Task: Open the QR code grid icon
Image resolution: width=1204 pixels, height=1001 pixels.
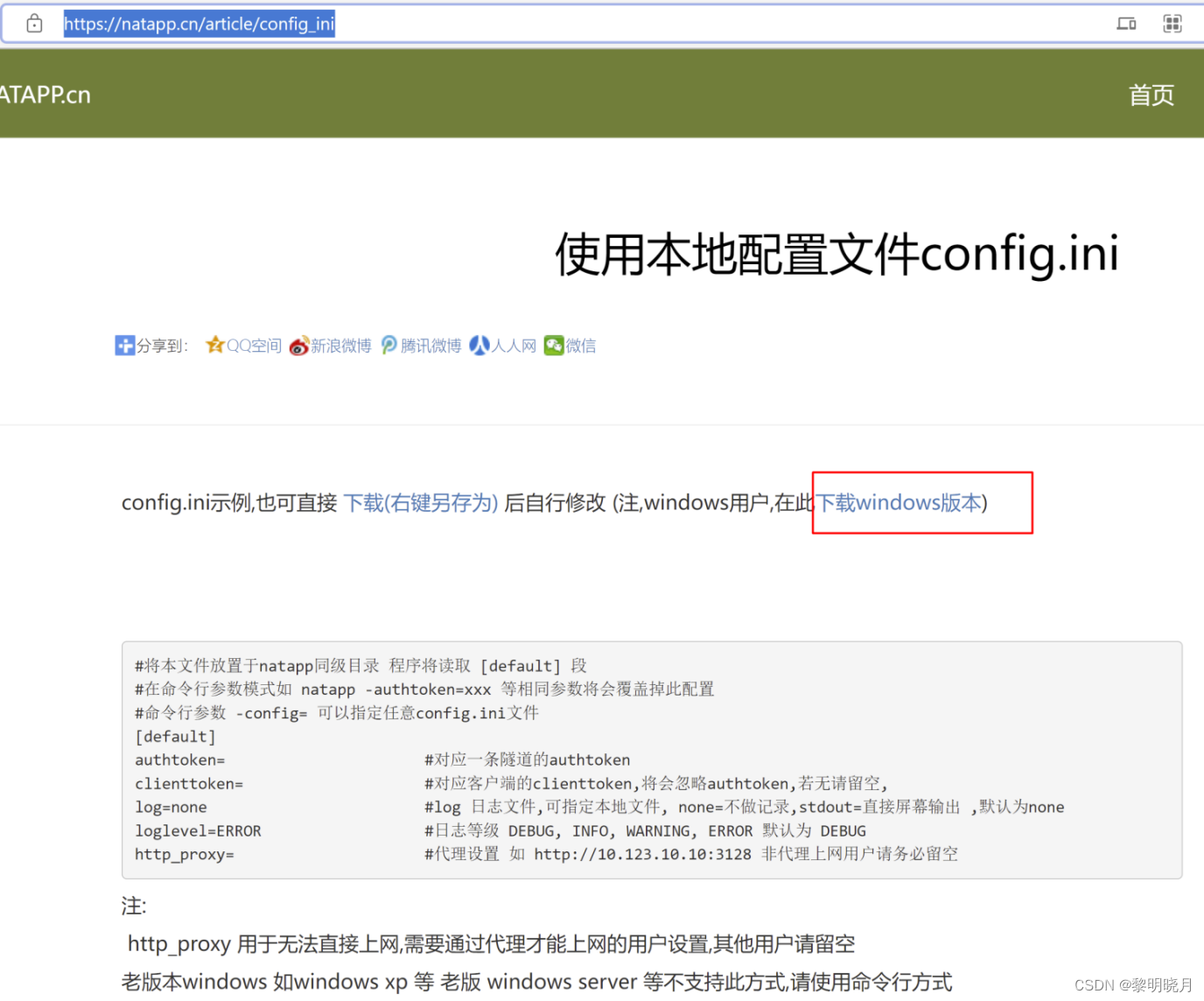Action: 1172,24
